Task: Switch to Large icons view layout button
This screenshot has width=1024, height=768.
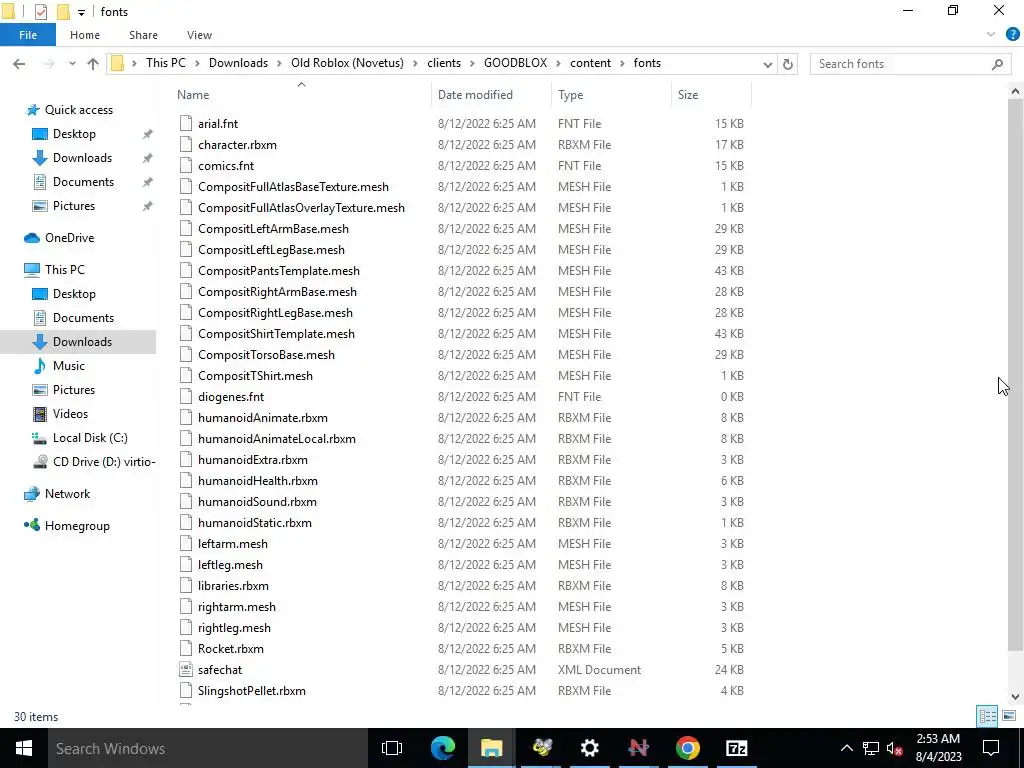Action: point(1009,716)
